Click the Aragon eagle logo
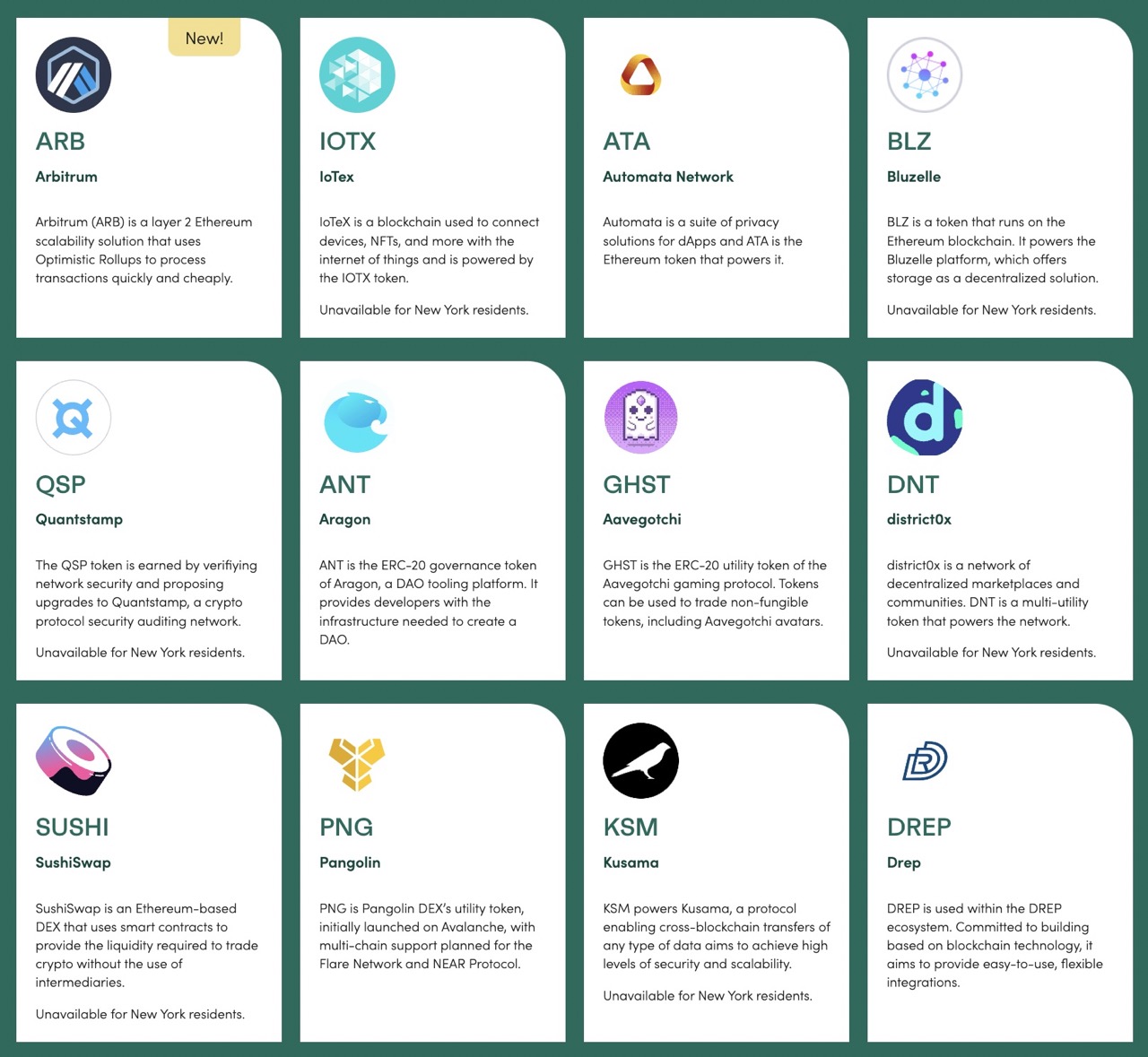Screen dimensions: 1148x1057 click(357, 418)
